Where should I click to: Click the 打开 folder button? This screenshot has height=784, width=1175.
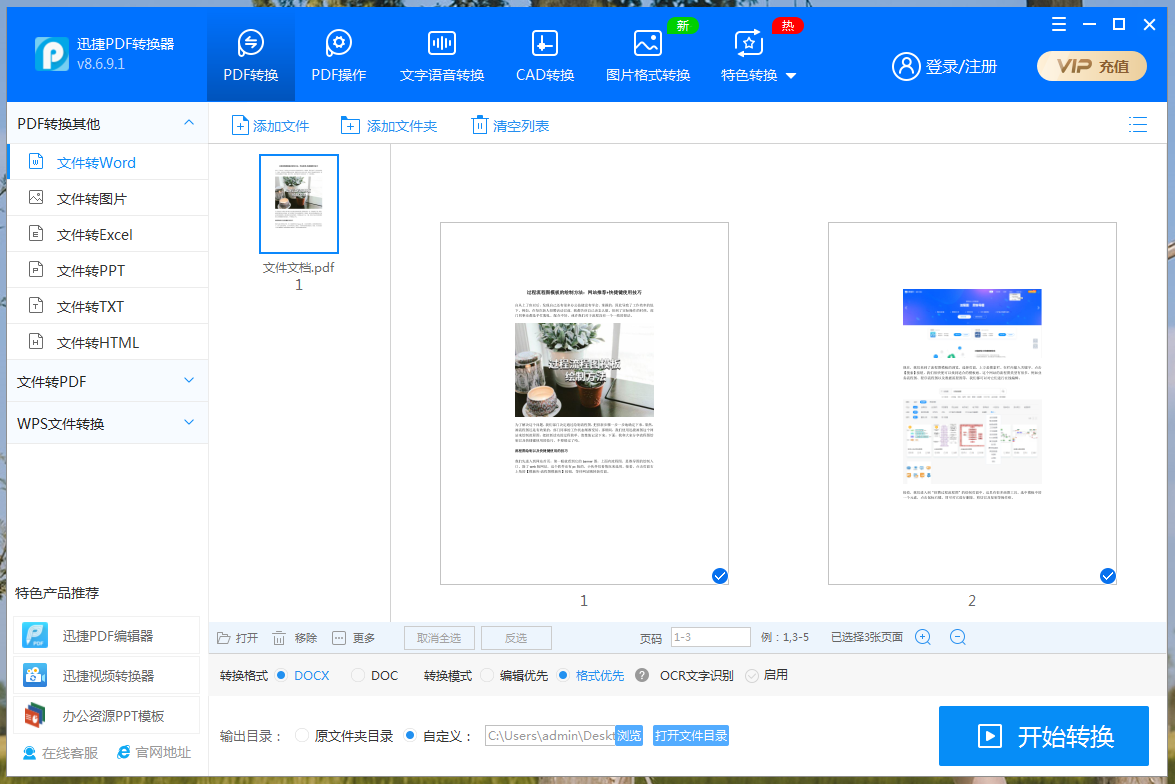click(238, 638)
